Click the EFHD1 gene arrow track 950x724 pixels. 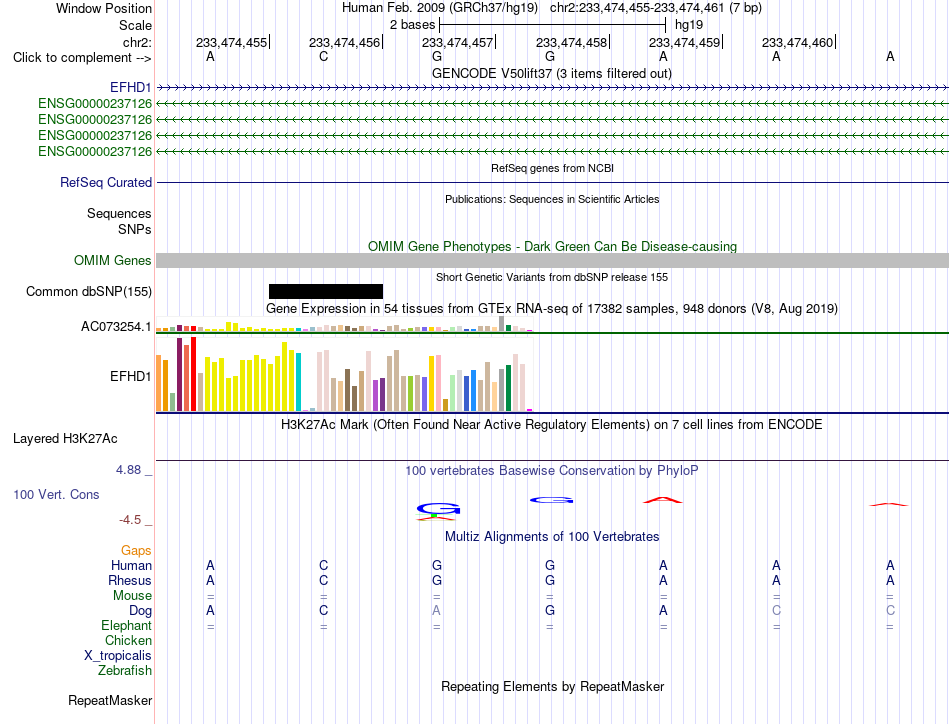(552, 88)
